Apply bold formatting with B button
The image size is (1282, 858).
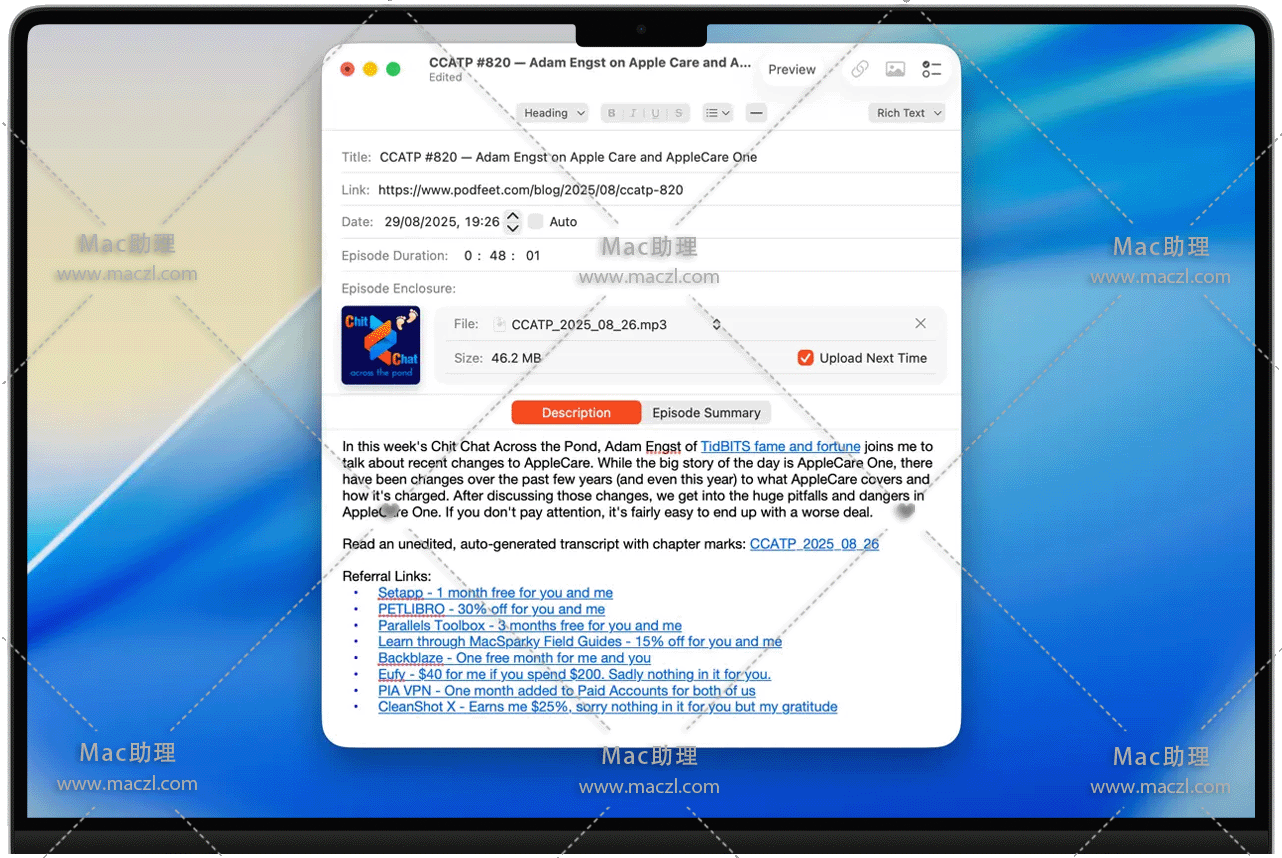tap(612, 113)
